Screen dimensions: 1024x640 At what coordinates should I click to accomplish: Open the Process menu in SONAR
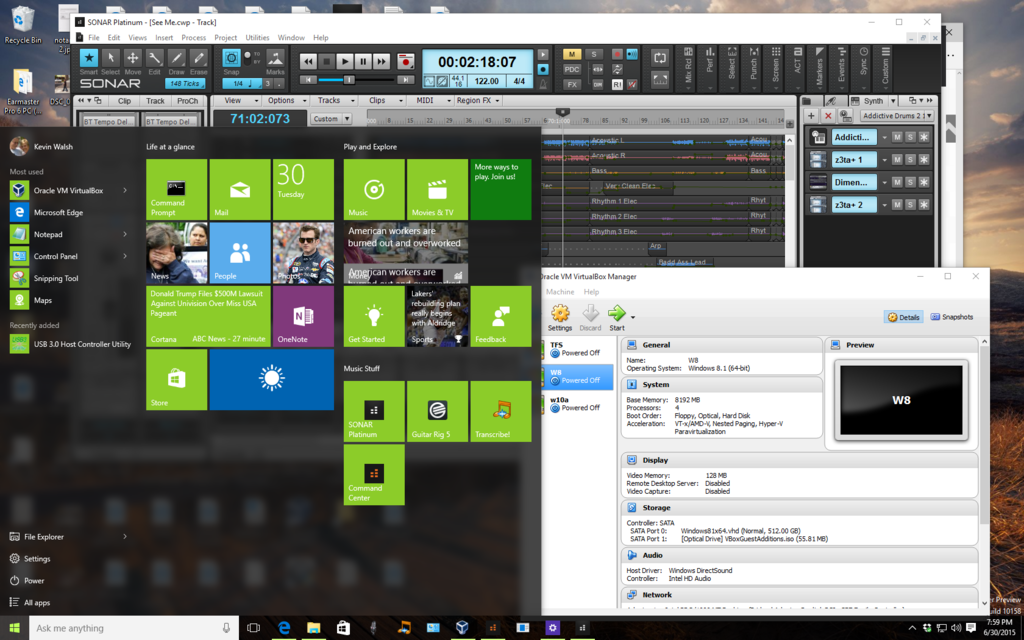click(x=193, y=38)
